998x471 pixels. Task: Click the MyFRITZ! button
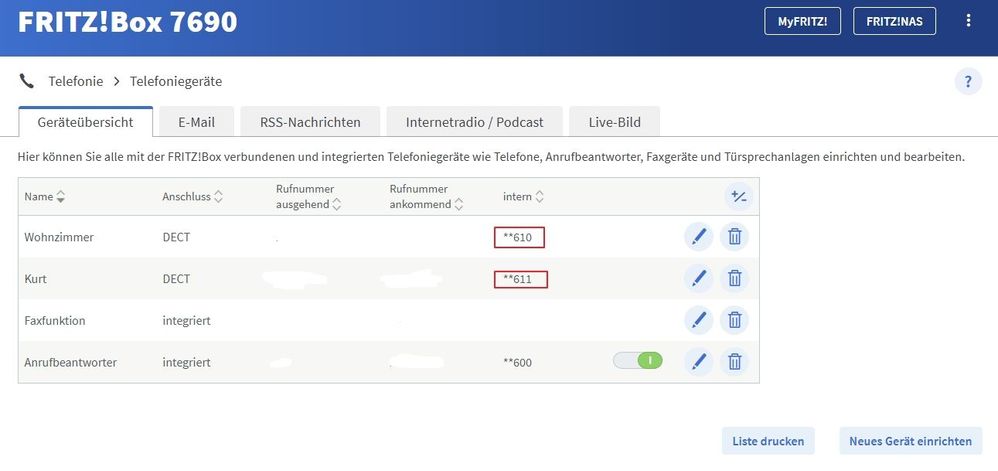click(x=803, y=21)
